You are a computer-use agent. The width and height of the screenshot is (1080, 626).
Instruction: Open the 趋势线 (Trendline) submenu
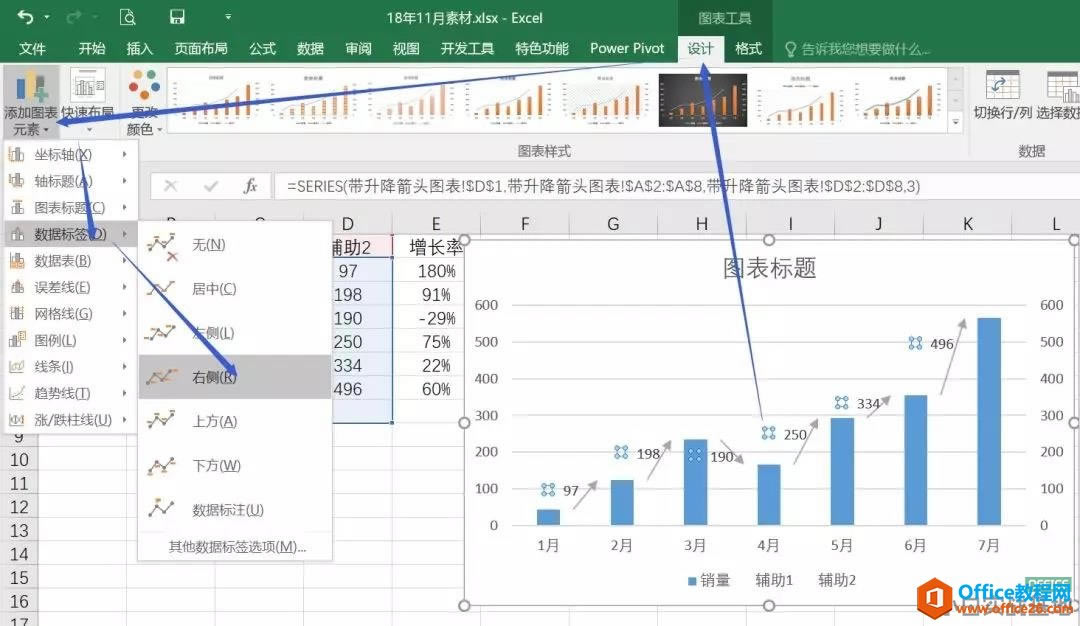pos(67,393)
